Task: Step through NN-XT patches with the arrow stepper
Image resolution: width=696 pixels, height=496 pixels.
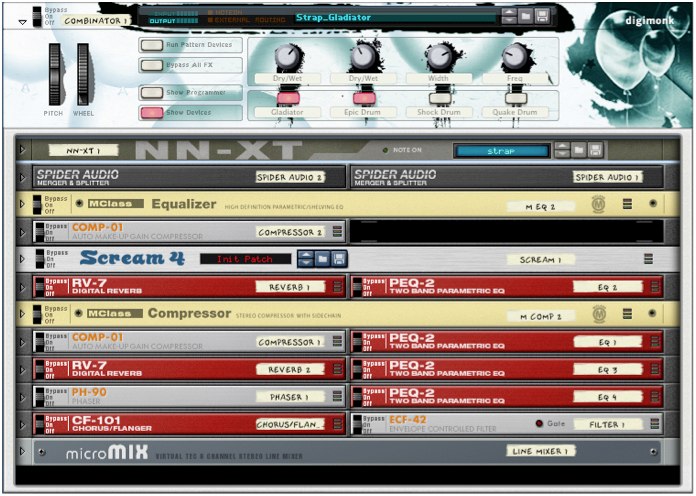Action: click(562, 150)
